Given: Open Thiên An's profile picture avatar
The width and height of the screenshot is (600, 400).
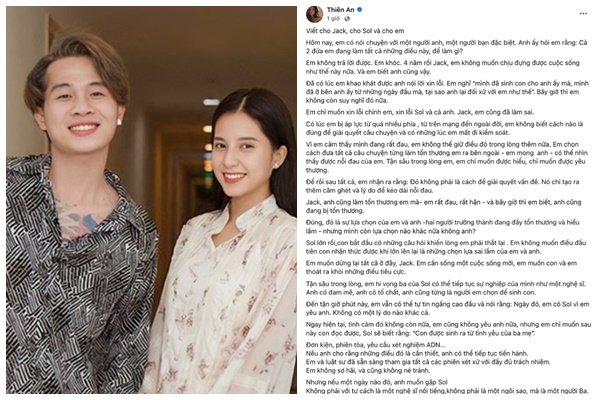Looking at the screenshot, I should point(314,14).
